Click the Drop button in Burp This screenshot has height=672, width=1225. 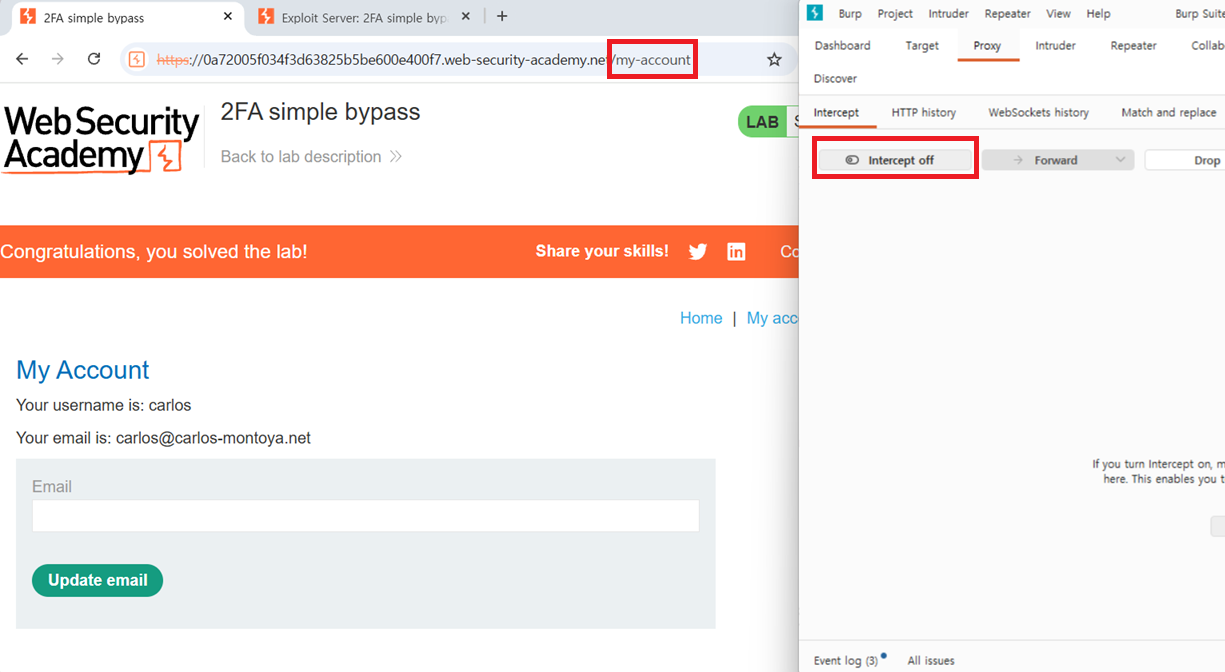(1185, 160)
